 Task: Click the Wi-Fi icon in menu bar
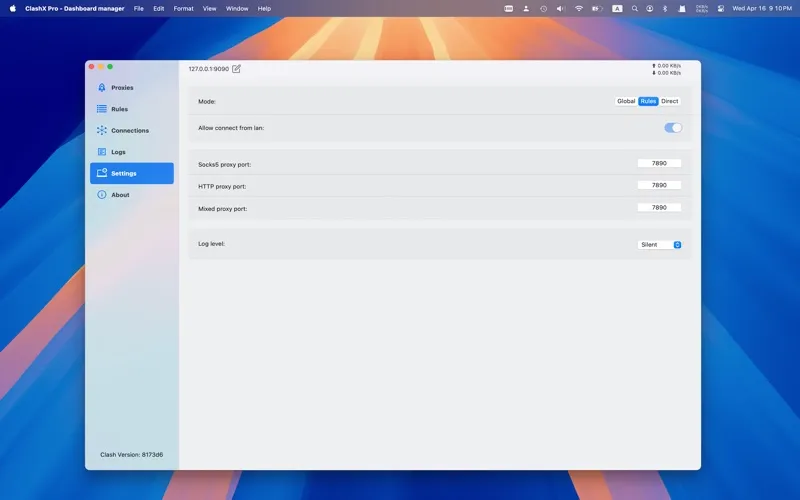point(579,9)
